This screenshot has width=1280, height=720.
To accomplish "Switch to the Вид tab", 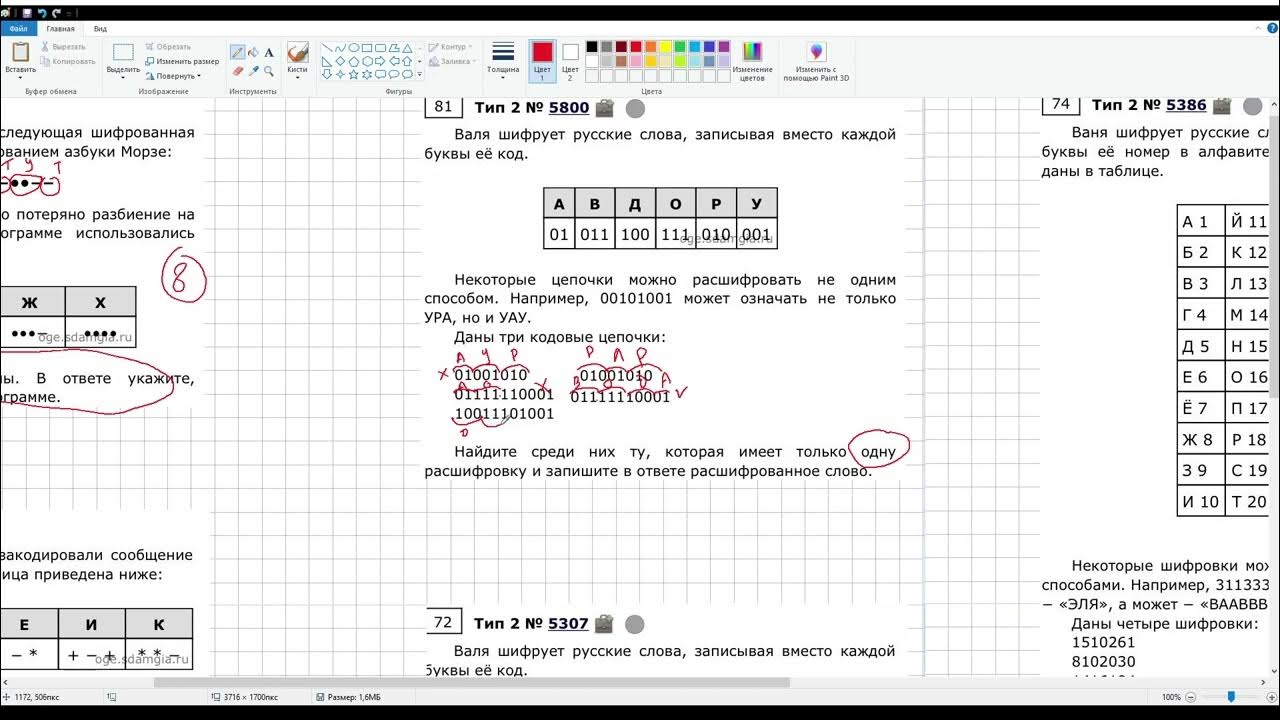I will (x=100, y=29).
